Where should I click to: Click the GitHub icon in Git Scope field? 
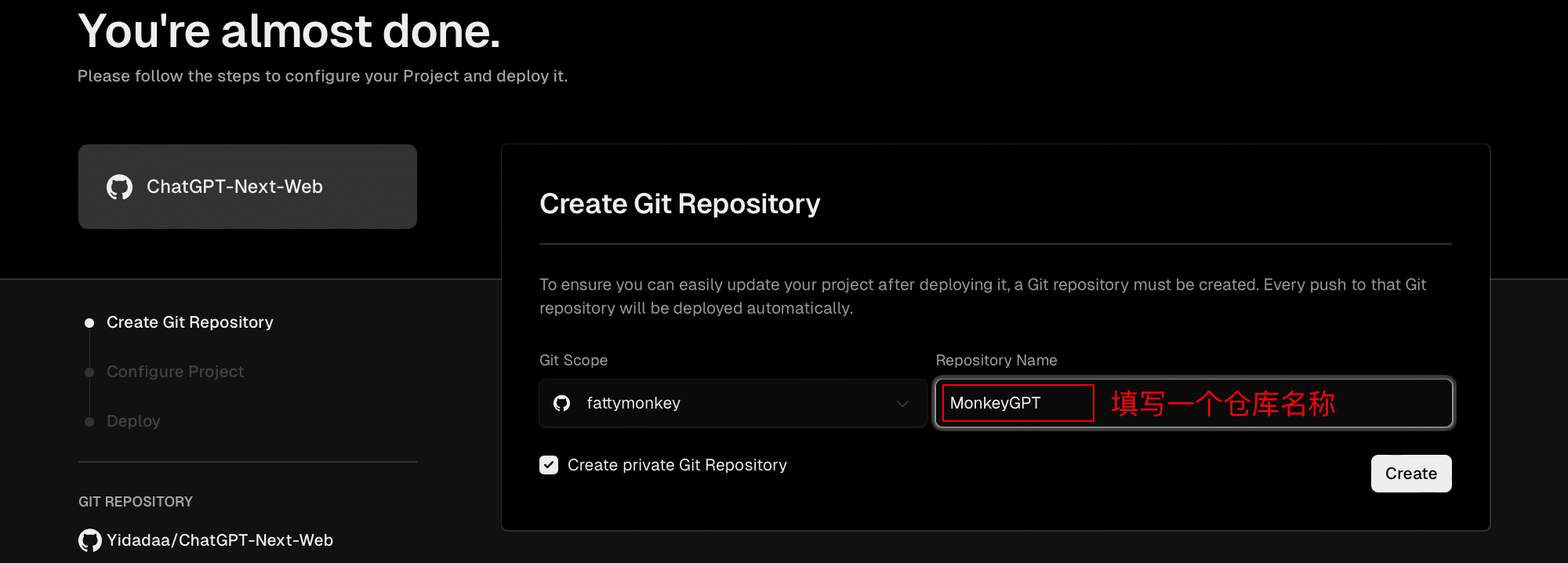561,403
